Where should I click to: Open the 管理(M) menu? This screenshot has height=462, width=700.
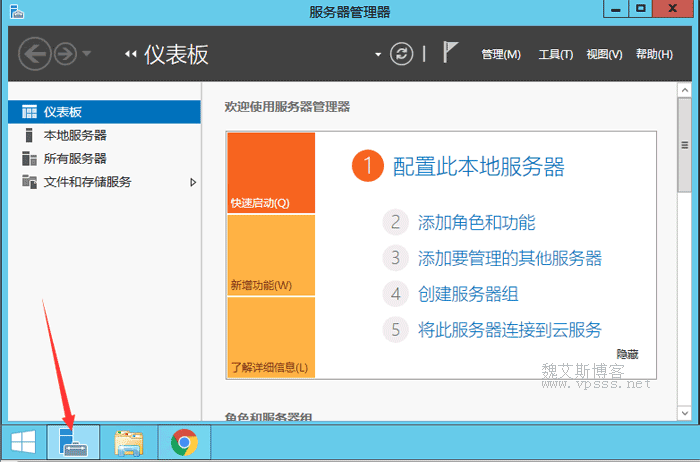tap(501, 54)
